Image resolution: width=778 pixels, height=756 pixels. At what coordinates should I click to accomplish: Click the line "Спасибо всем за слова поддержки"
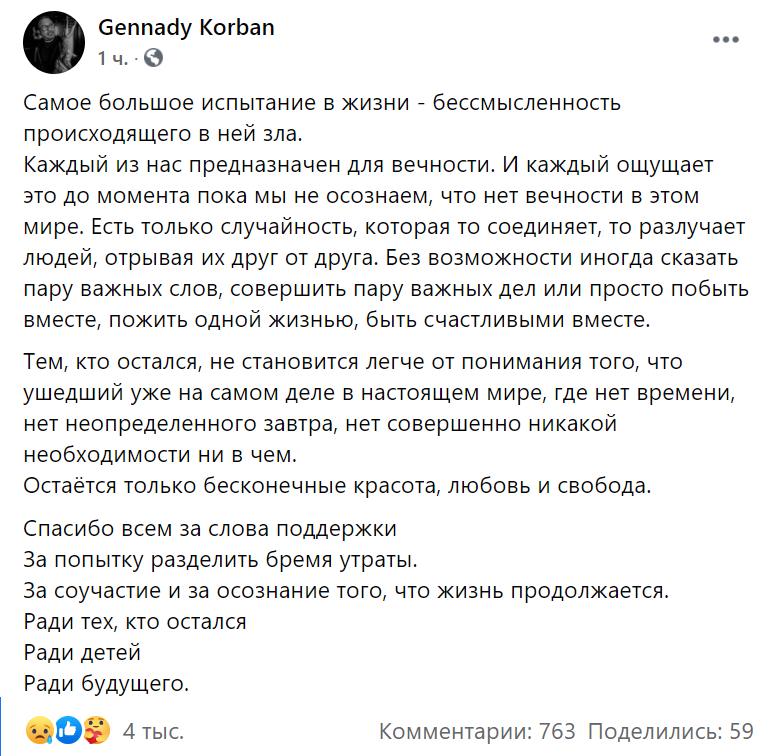(x=210, y=527)
